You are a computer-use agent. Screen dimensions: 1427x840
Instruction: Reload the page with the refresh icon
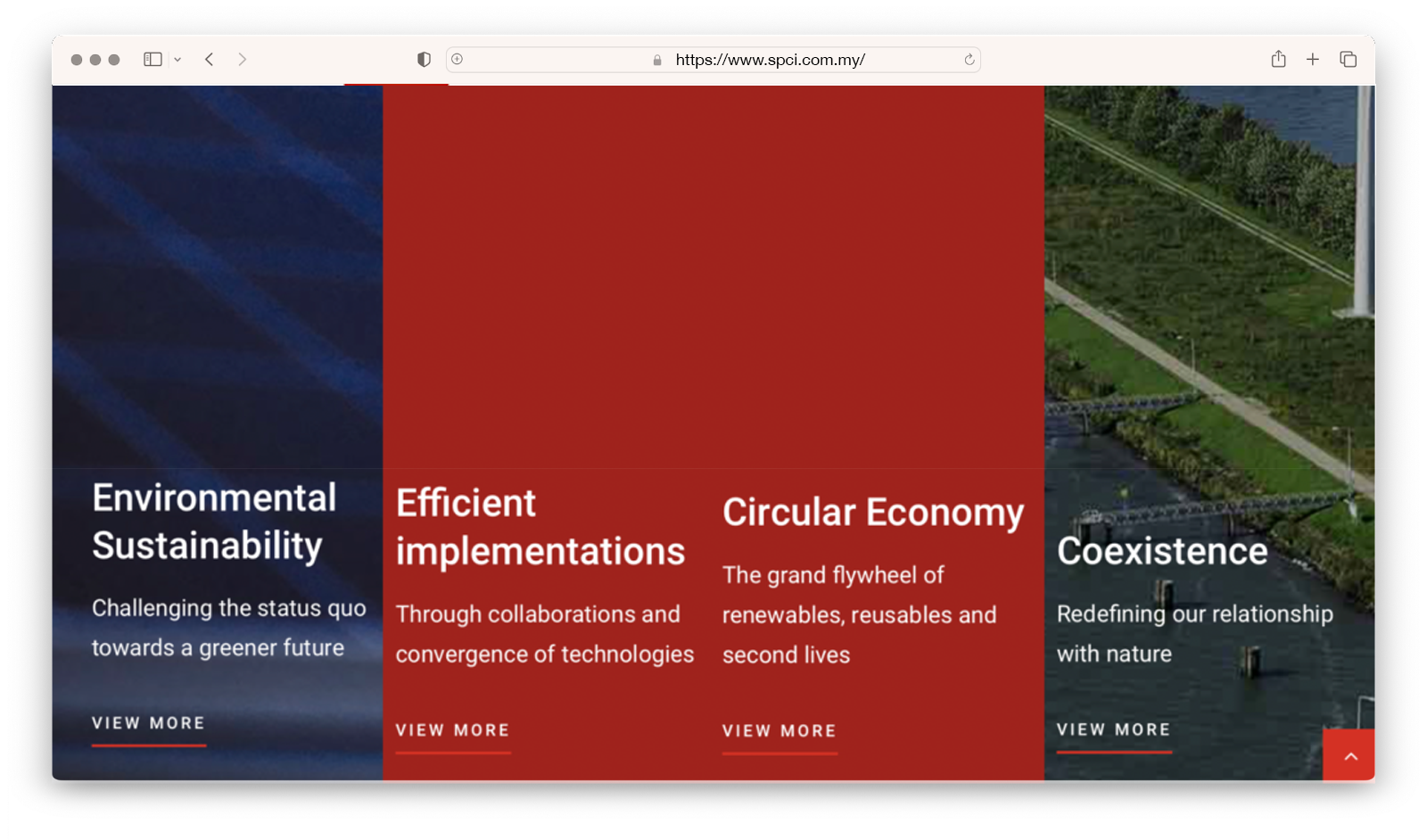(x=969, y=60)
